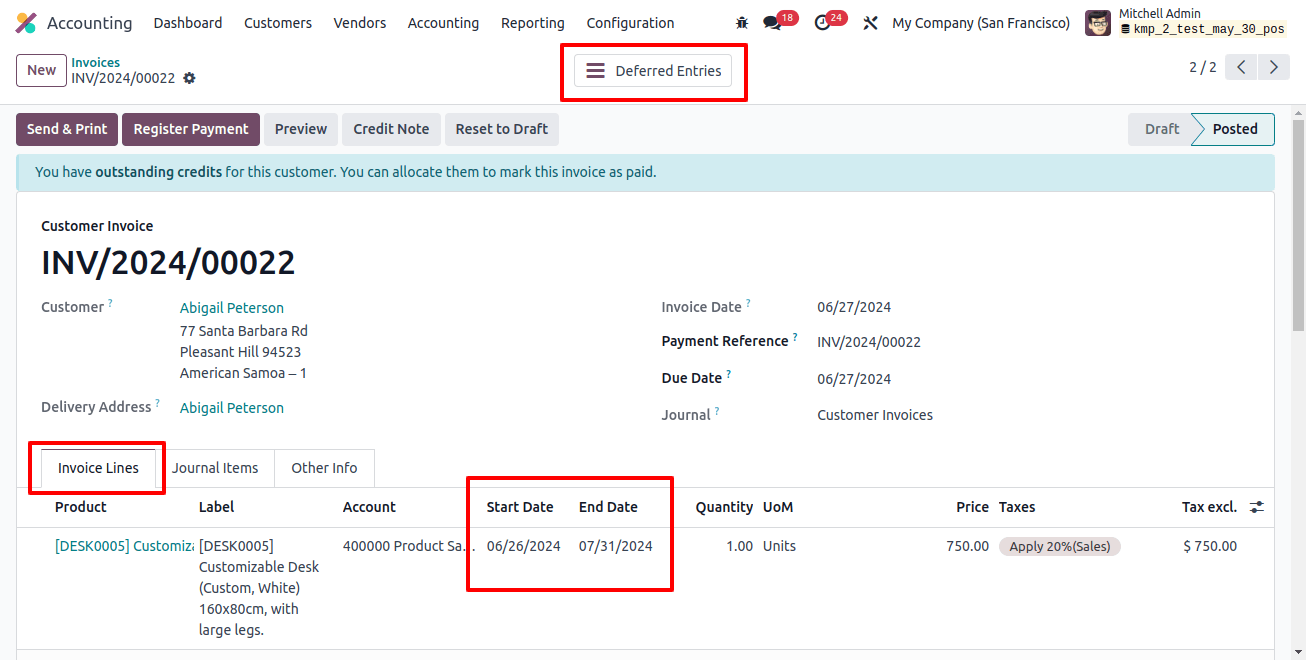The height and width of the screenshot is (660, 1306).
Task: Open column settings adjust icon
Action: pyautogui.click(x=1257, y=508)
